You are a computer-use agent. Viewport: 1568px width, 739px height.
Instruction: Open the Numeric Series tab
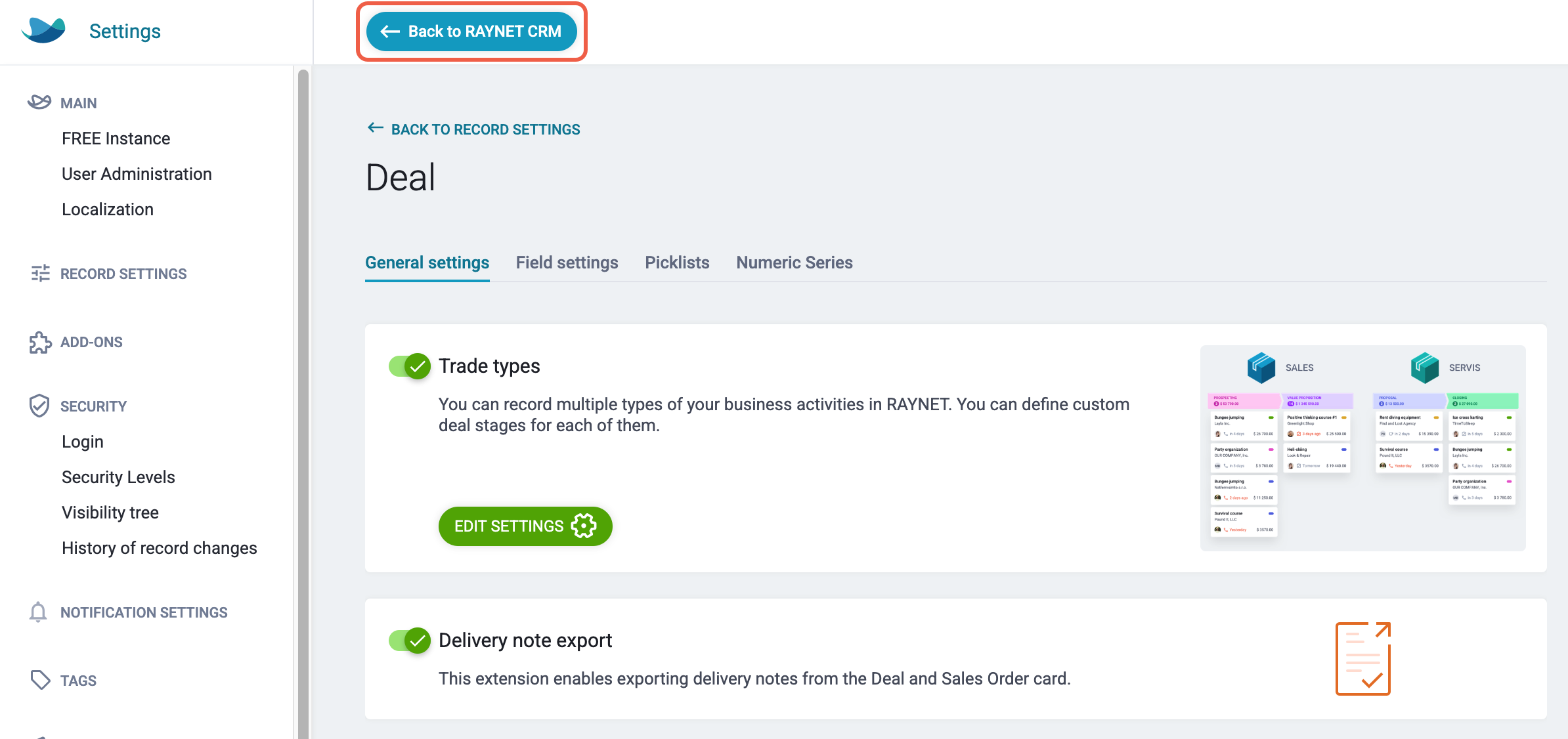[x=795, y=263]
